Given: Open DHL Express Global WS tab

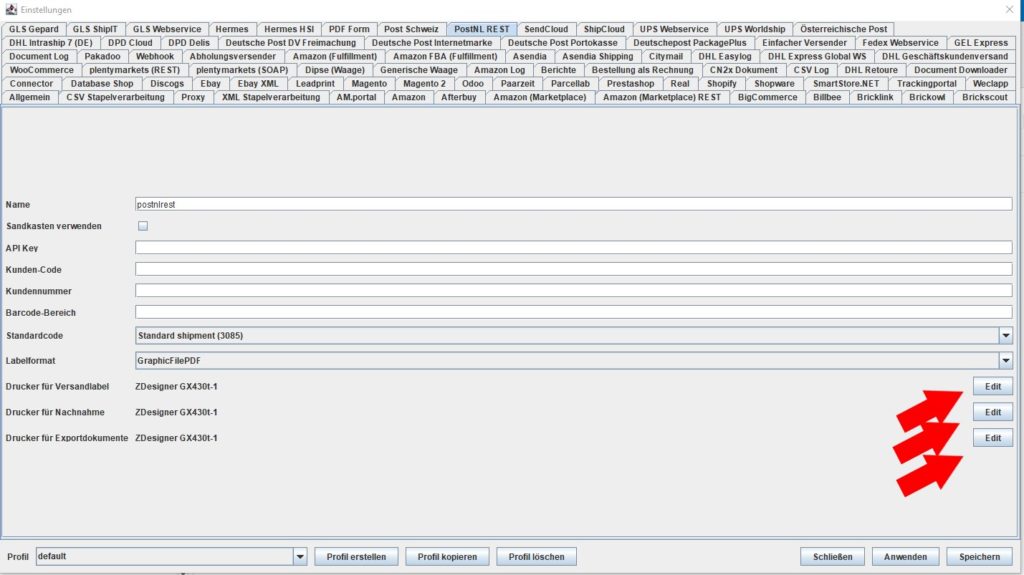Looking at the screenshot, I should coord(817,57).
